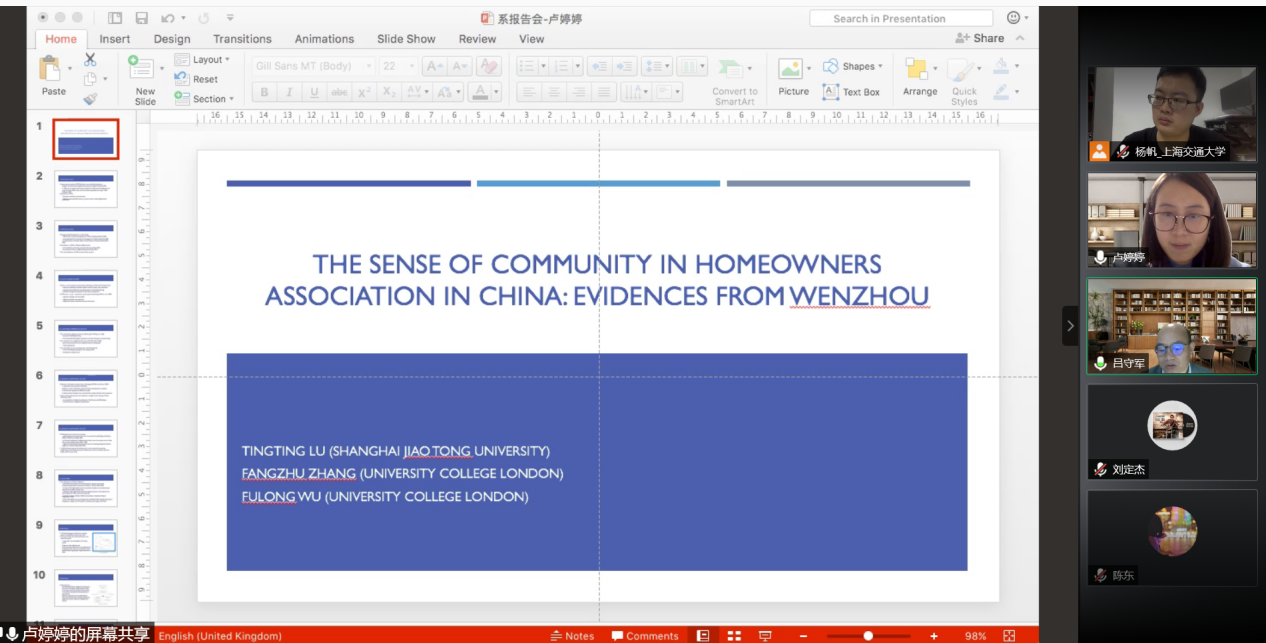Click the Cut scissors icon
1266x643 pixels.
pyautogui.click(x=90, y=60)
